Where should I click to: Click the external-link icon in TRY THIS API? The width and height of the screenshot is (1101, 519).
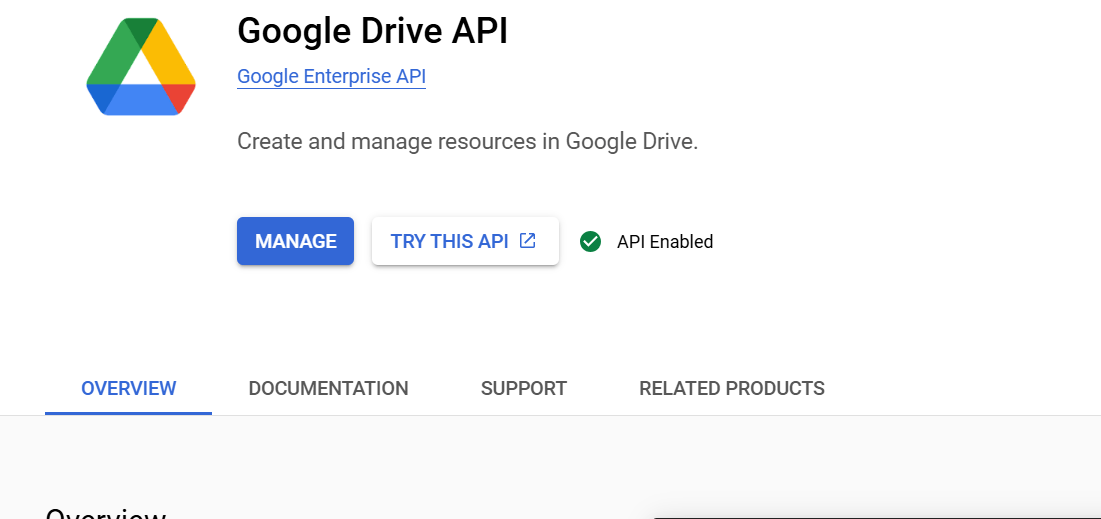click(528, 241)
